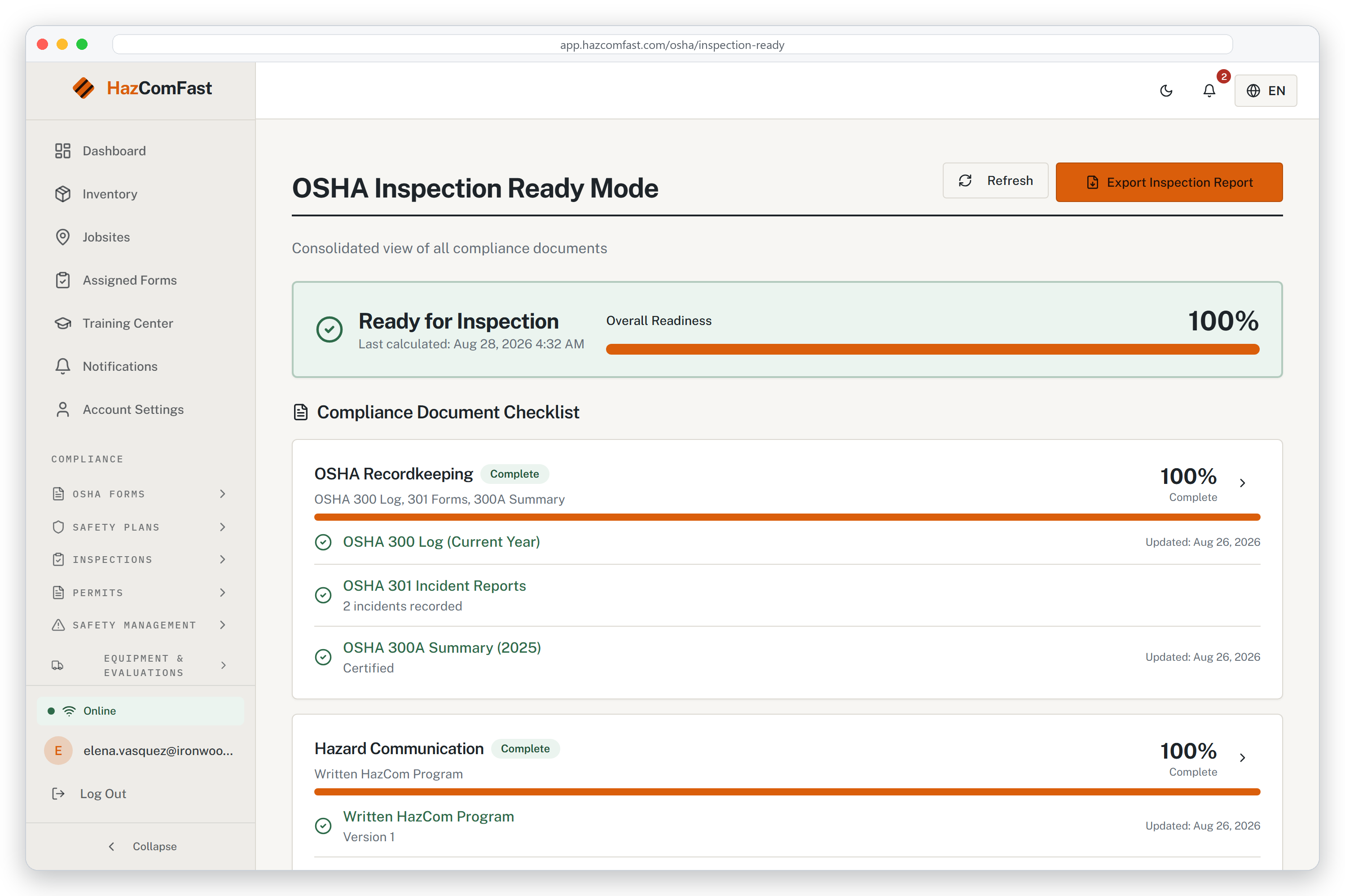Click check icon beside OSHA 300A Summary
This screenshot has height=896, width=1345.
(323, 657)
